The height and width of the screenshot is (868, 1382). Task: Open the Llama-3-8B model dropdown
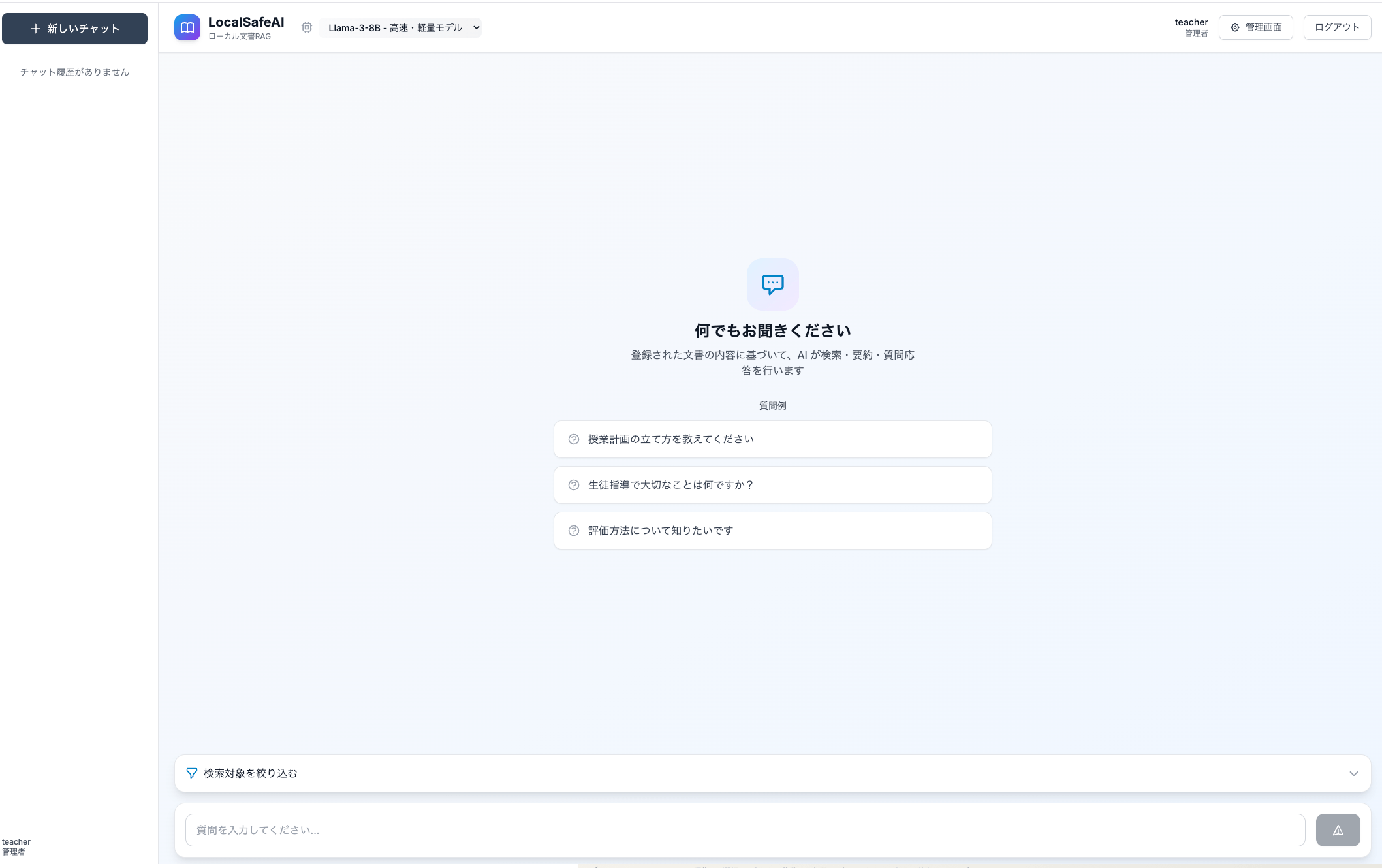point(400,27)
